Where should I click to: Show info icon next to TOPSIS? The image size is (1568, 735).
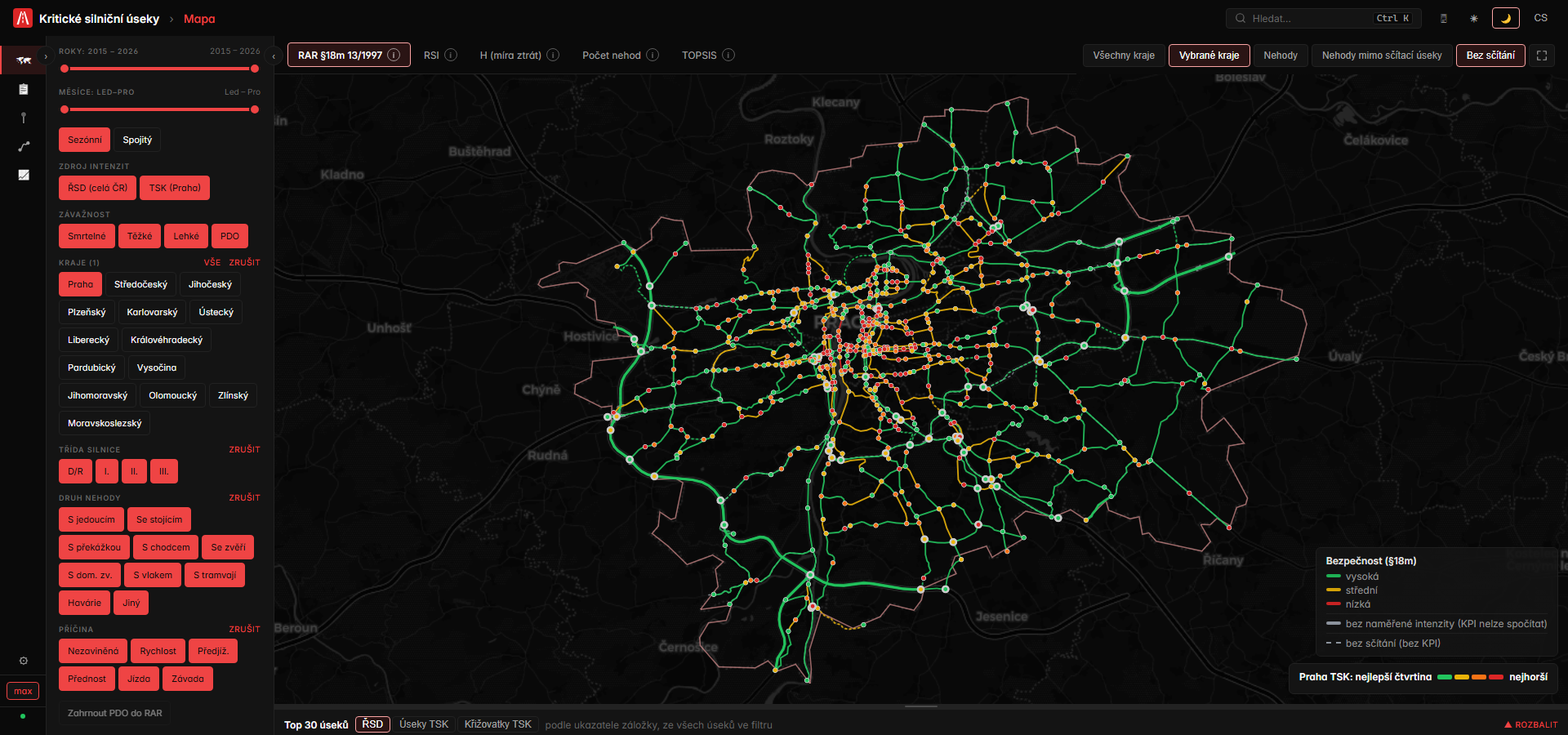pyautogui.click(x=728, y=55)
